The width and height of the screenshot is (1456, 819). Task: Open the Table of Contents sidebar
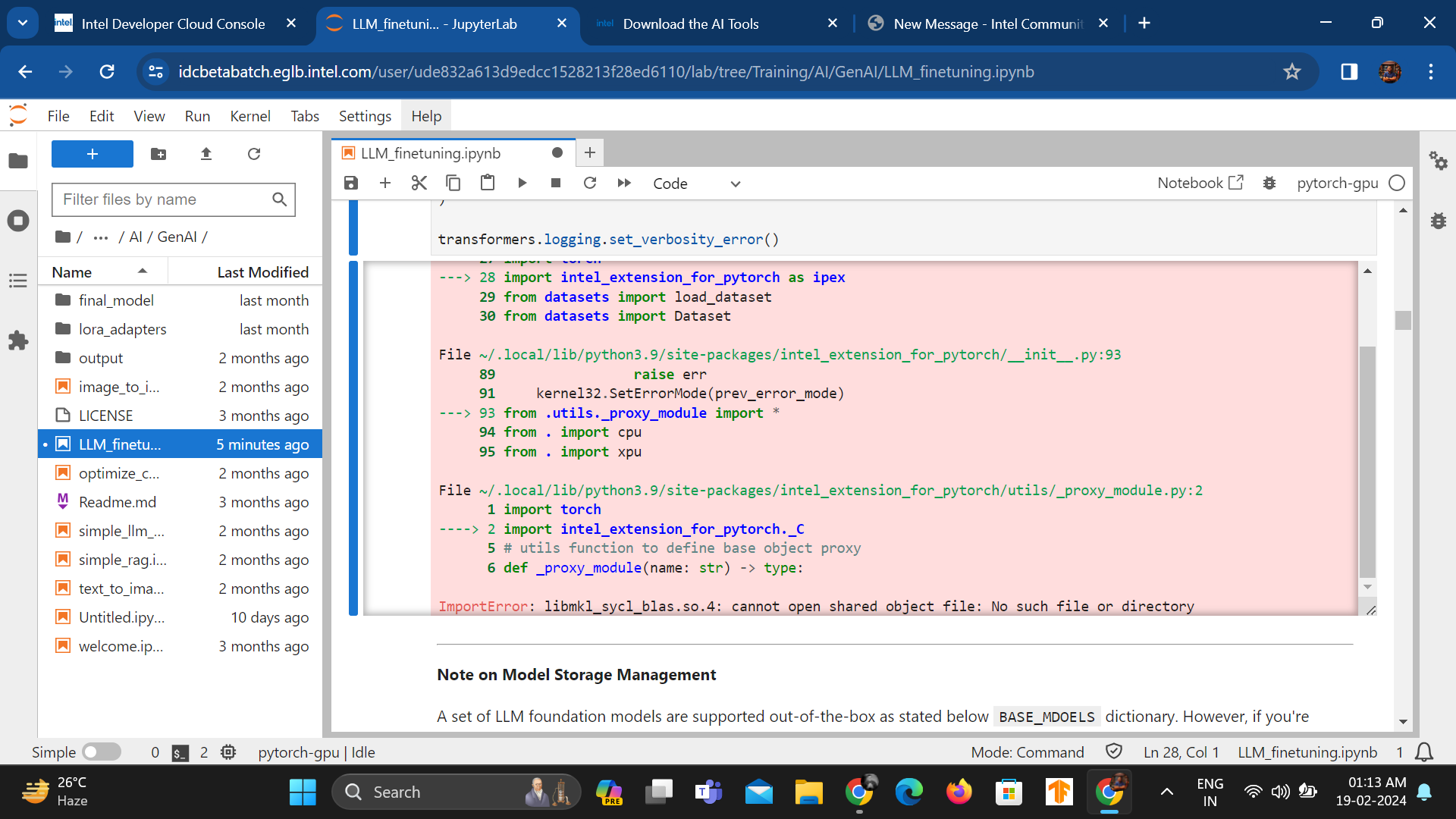[18, 281]
